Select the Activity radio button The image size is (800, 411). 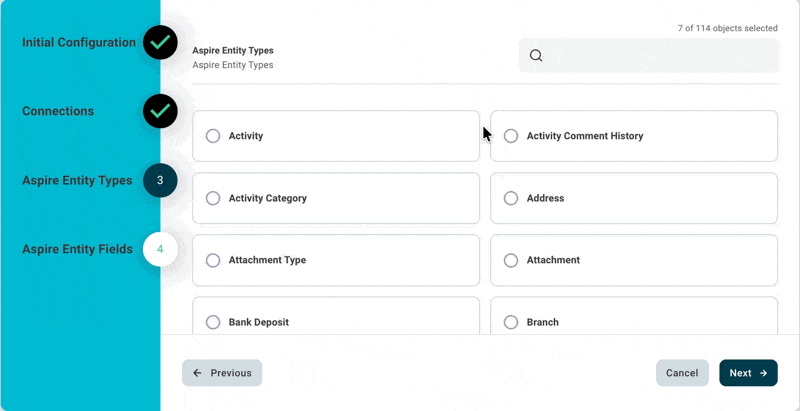[x=213, y=136]
